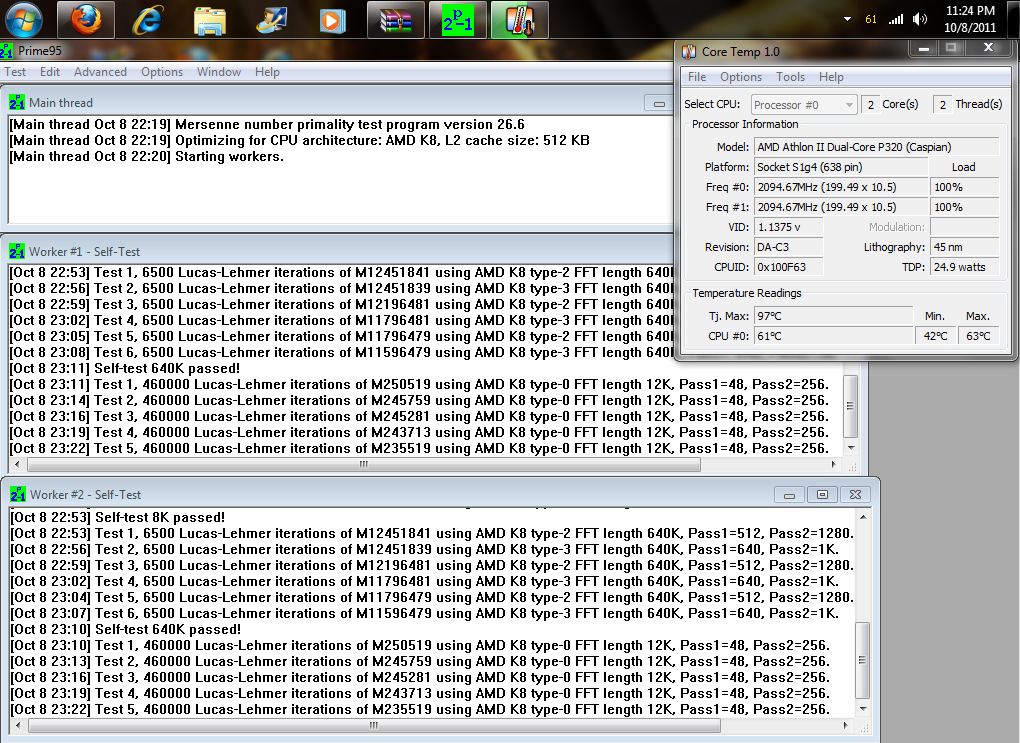Click the Revision value DA-C3
Viewport: 1020px width, 743px height.
pyautogui.click(x=788, y=247)
